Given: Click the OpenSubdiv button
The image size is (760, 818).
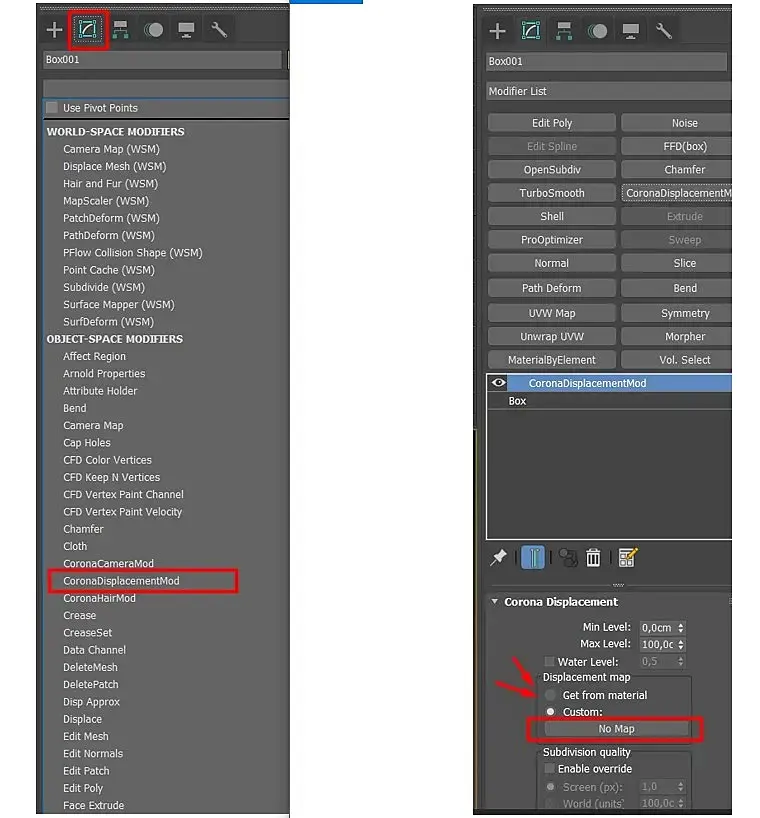Looking at the screenshot, I should (x=552, y=170).
